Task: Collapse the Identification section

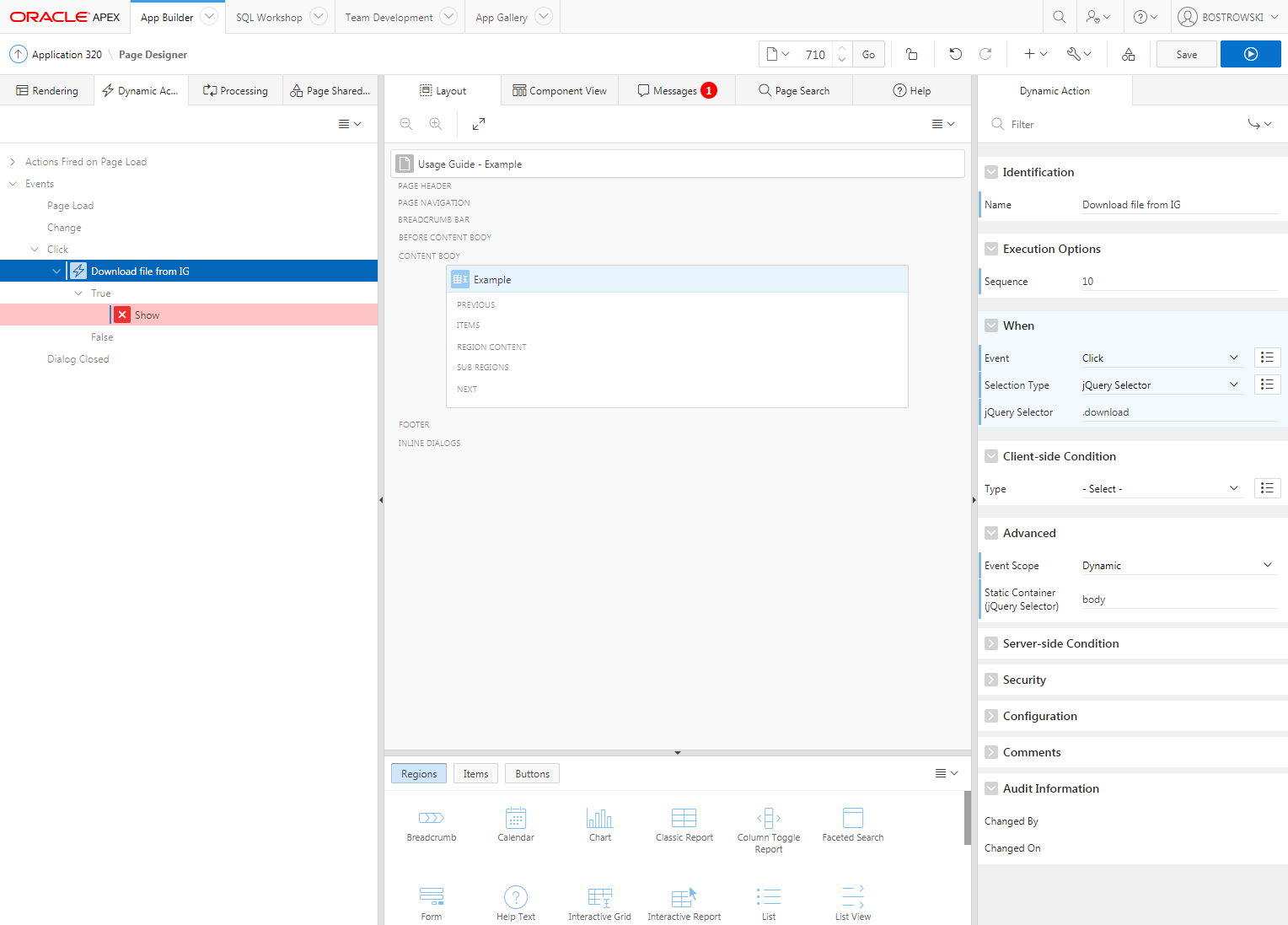Action: point(991,172)
